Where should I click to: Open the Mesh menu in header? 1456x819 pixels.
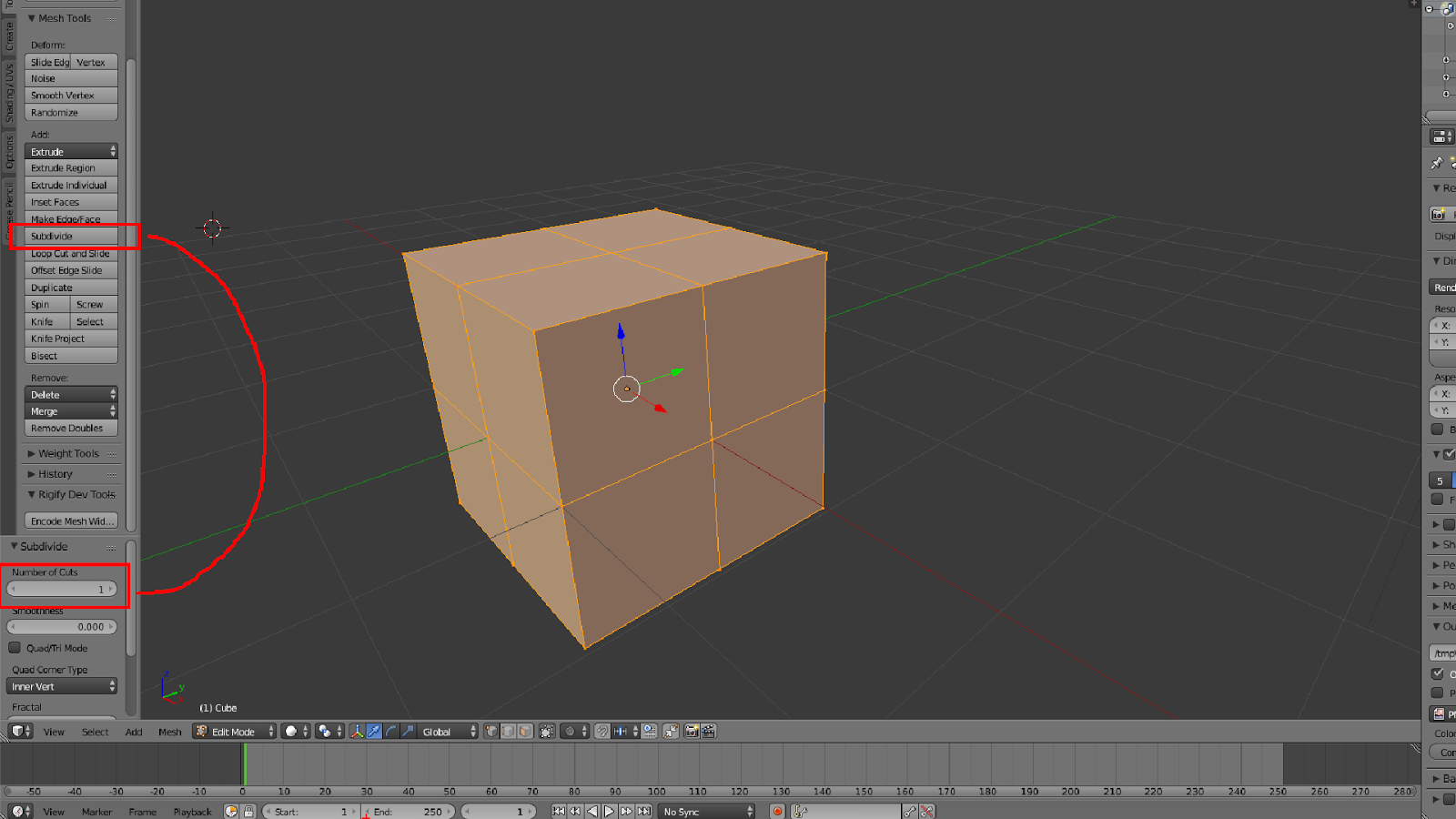coord(169,731)
